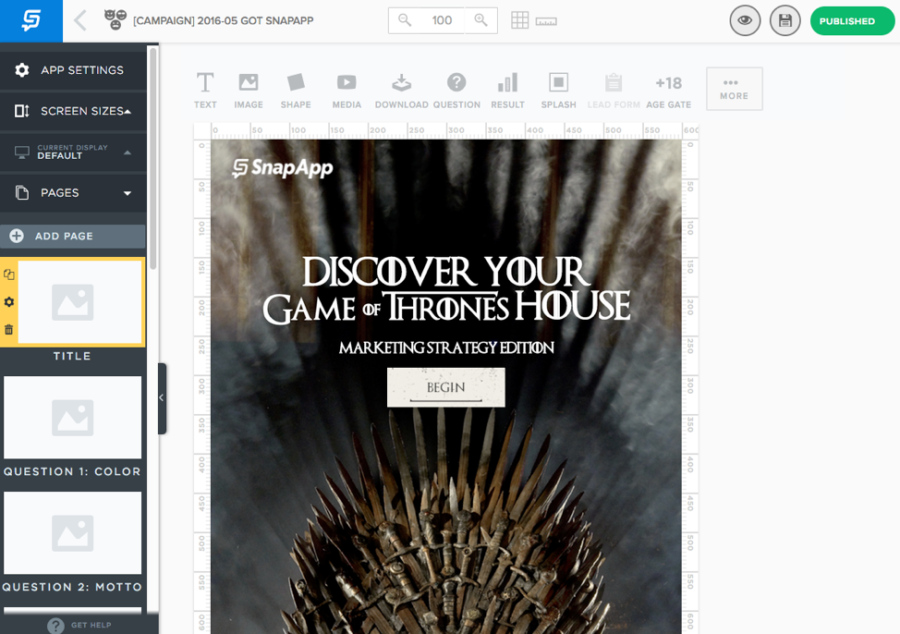Go back with the left chevron arrow

click(x=80, y=21)
